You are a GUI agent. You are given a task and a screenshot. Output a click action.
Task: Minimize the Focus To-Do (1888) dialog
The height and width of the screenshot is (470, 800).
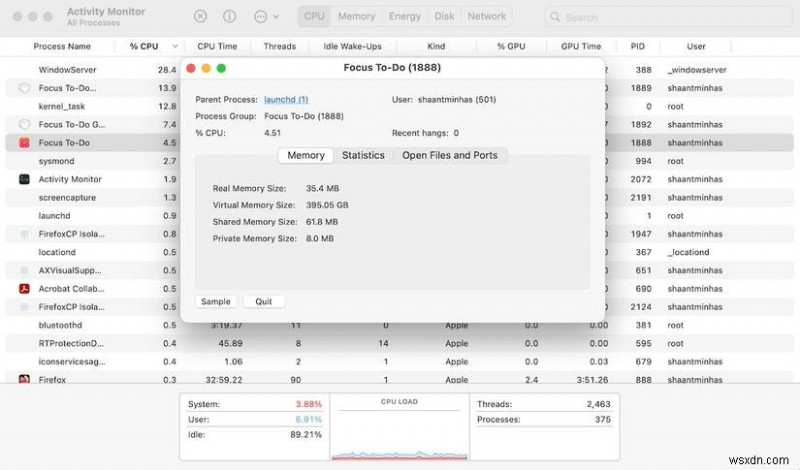pyautogui.click(x=206, y=68)
